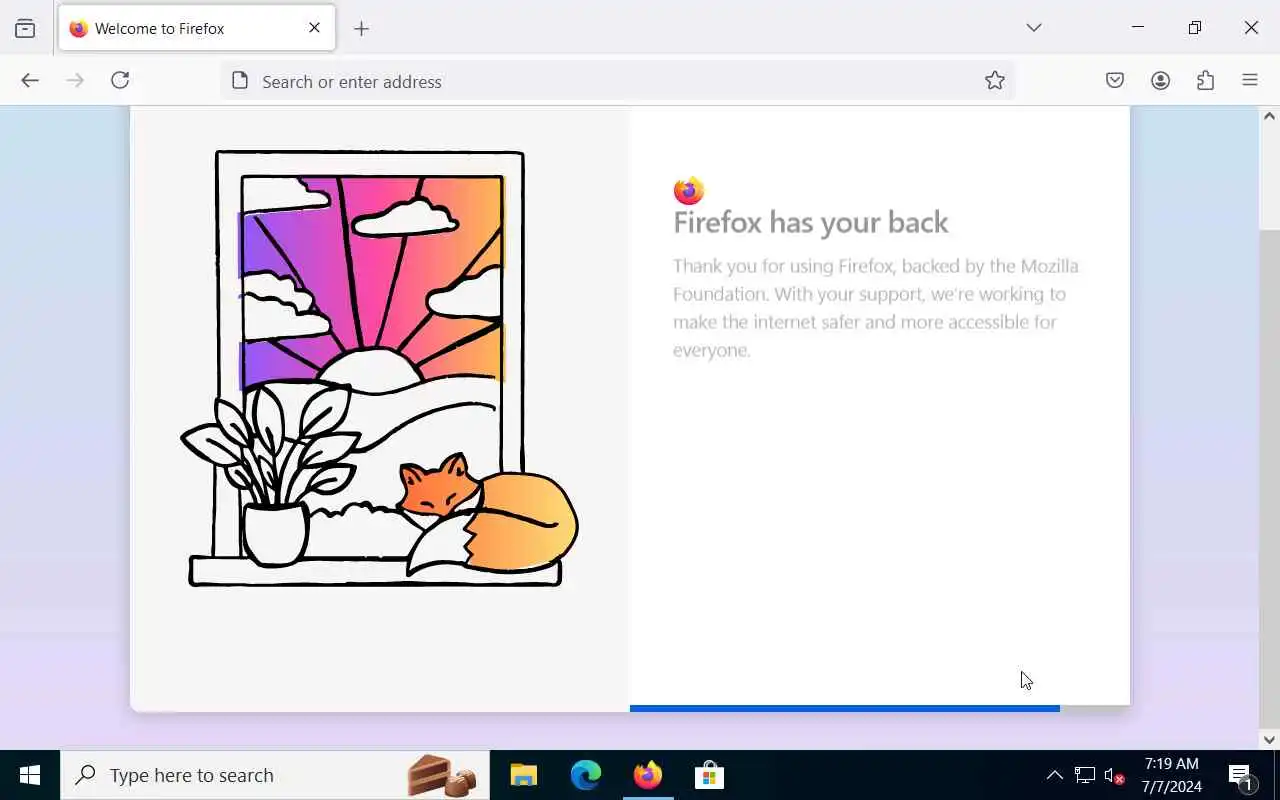Click the cake search highlight icon
Viewport: 1280px width, 800px height.
point(442,775)
